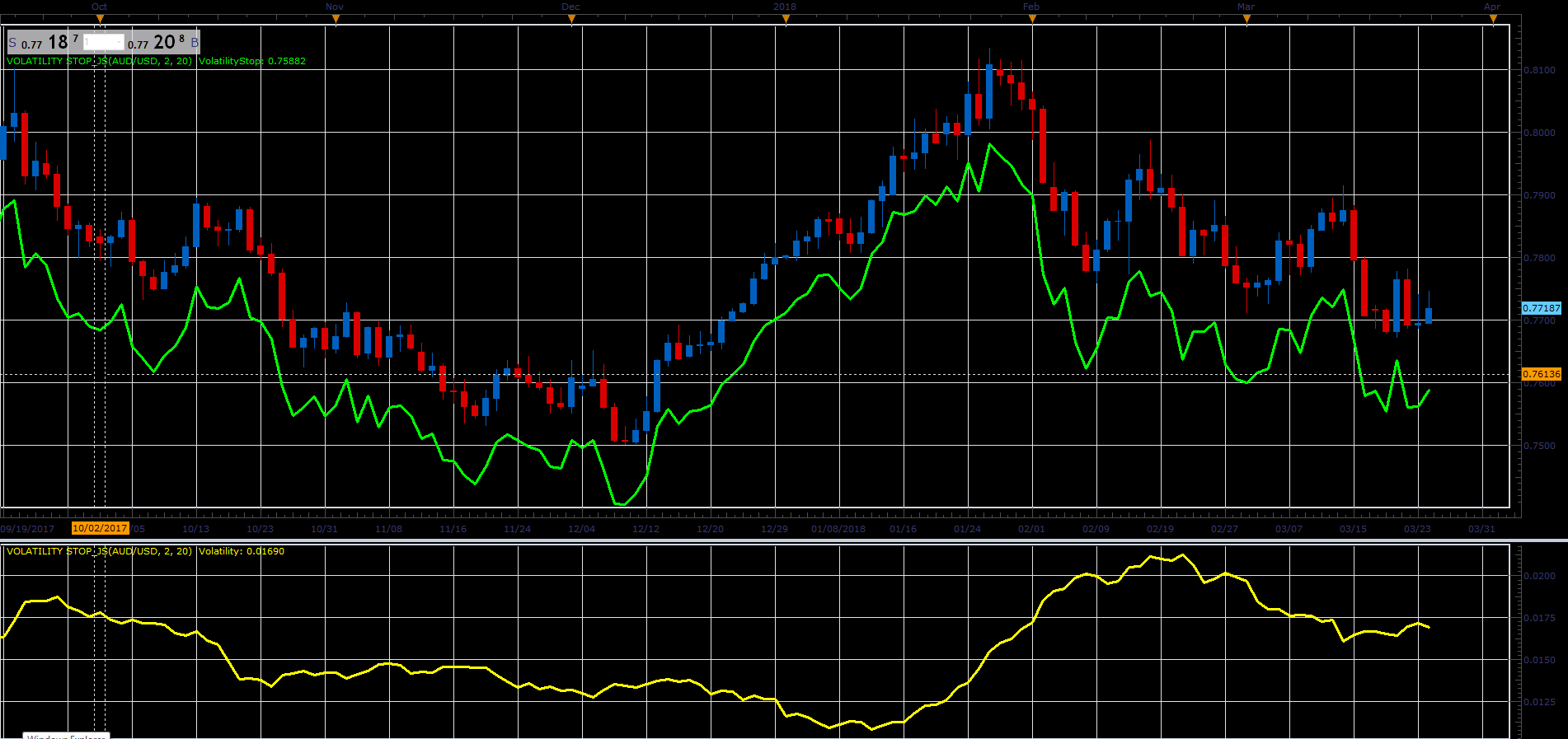The width and height of the screenshot is (1568, 739).
Task: Click the 11/08 date axis label
Action: 388,529
